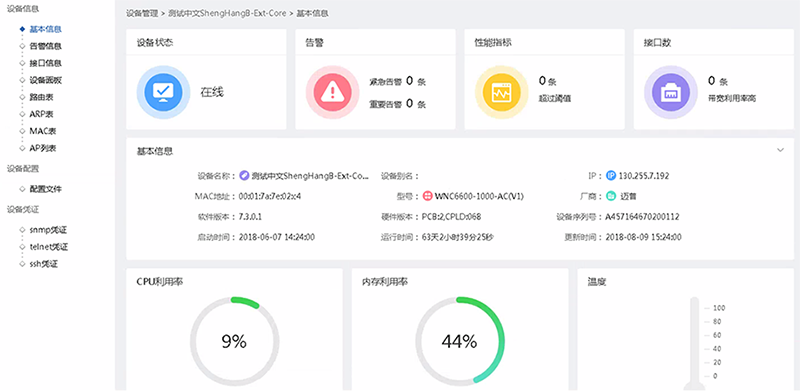The width and height of the screenshot is (800, 391).
Task: Click the 设备凭证 sidebar group heading
Action: click(x=23, y=209)
